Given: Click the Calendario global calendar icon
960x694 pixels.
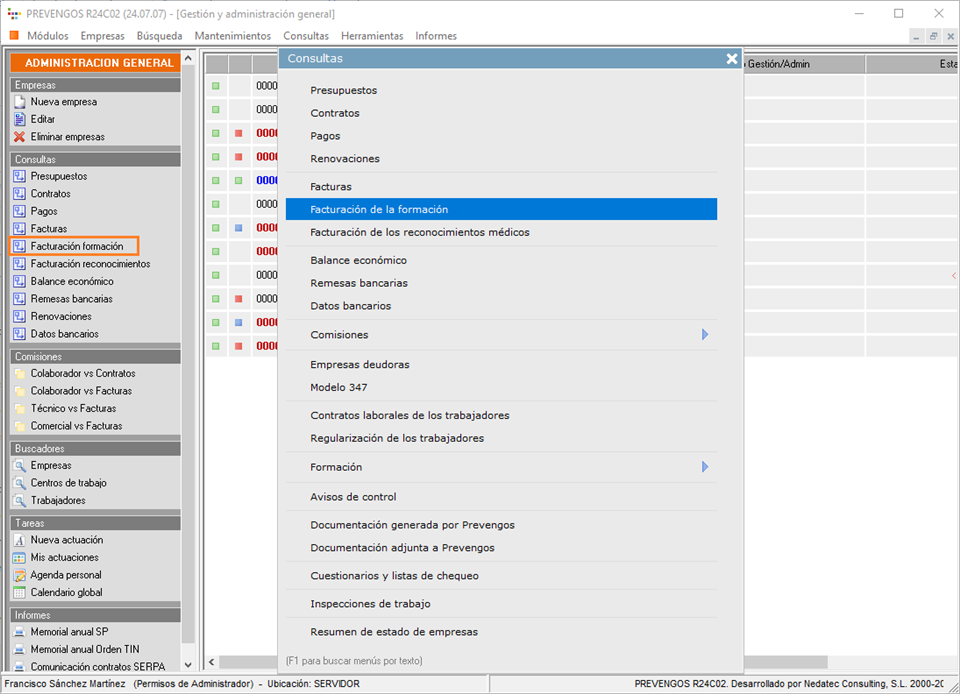Looking at the screenshot, I should (19, 593).
